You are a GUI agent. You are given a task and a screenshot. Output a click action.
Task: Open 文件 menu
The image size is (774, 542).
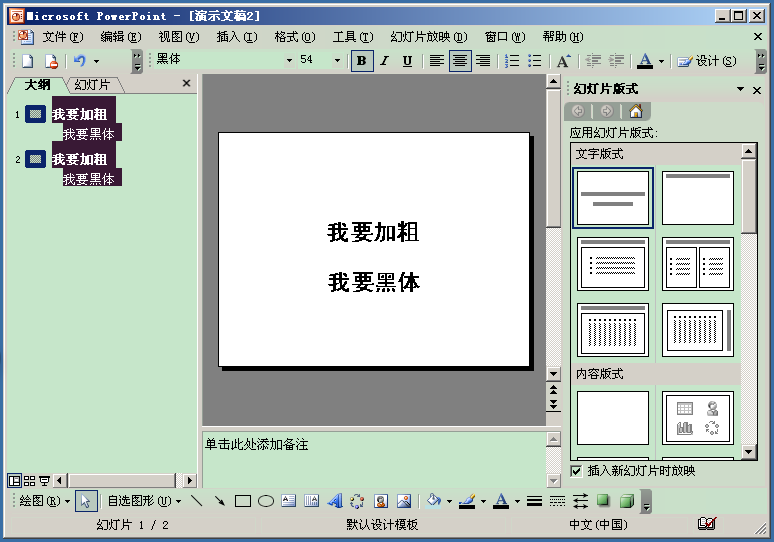coord(63,37)
